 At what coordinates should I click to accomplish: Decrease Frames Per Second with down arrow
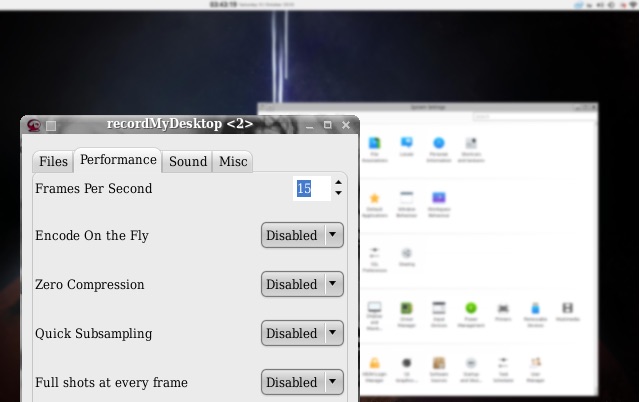(x=338, y=193)
